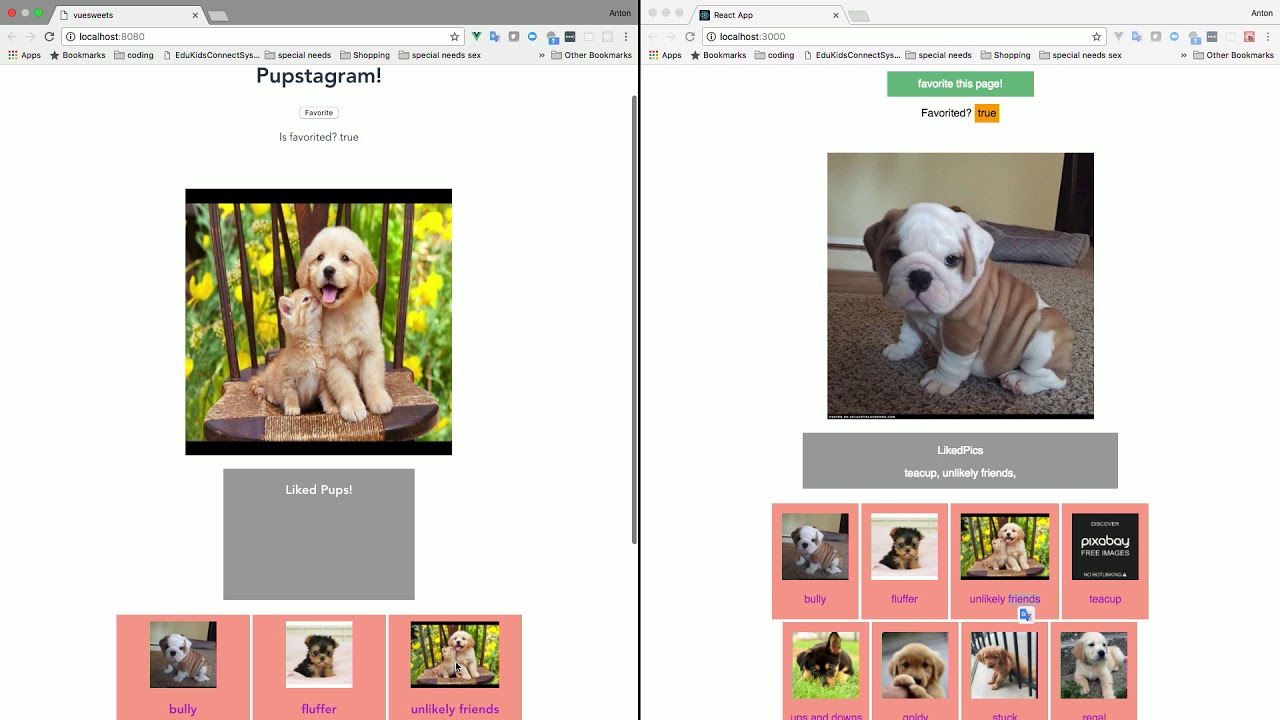Close the React App tab
1280x720 pixels.
click(x=836, y=15)
